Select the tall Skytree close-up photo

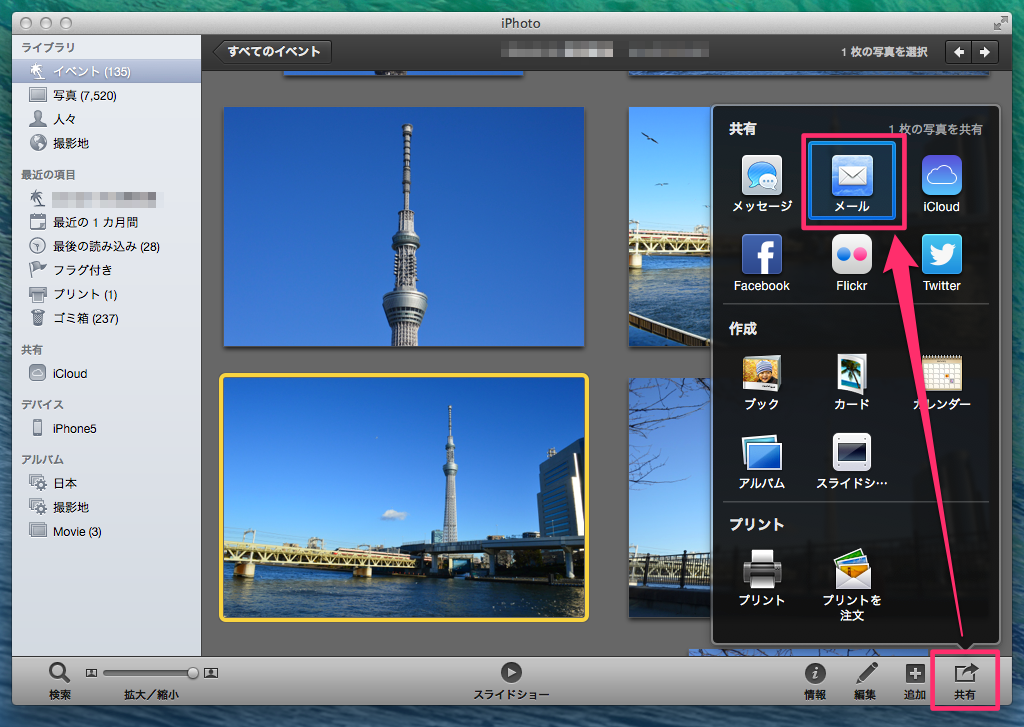pyautogui.click(x=404, y=227)
